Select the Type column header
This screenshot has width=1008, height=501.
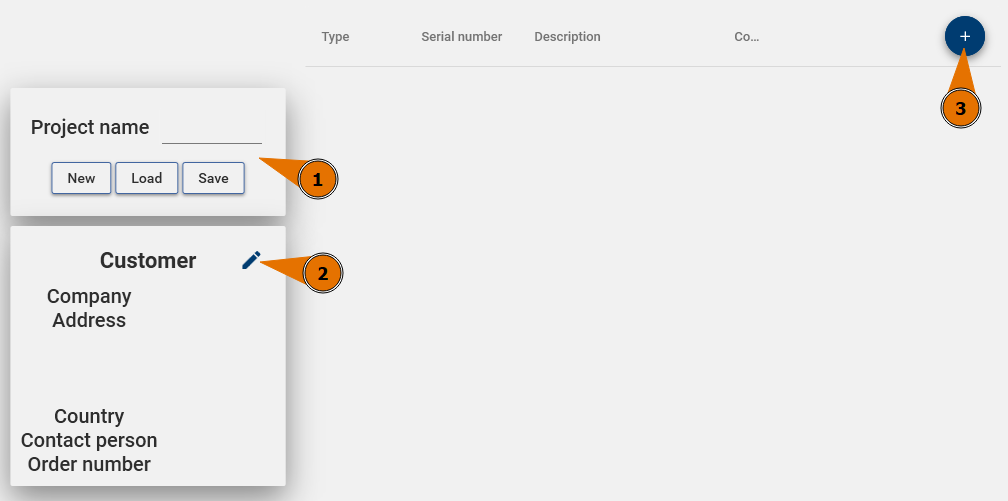click(336, 37)
